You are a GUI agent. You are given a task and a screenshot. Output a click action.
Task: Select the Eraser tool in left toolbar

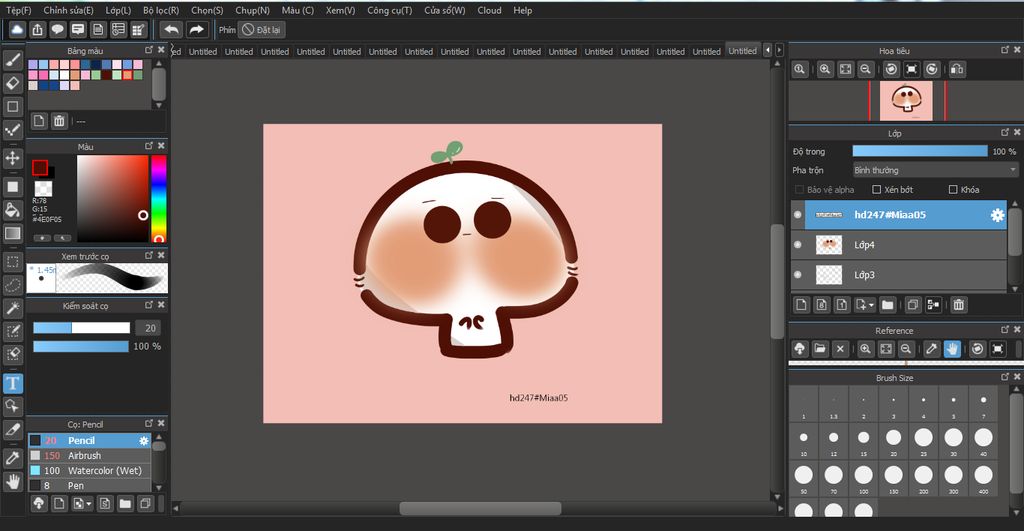(x=13, y=82)
